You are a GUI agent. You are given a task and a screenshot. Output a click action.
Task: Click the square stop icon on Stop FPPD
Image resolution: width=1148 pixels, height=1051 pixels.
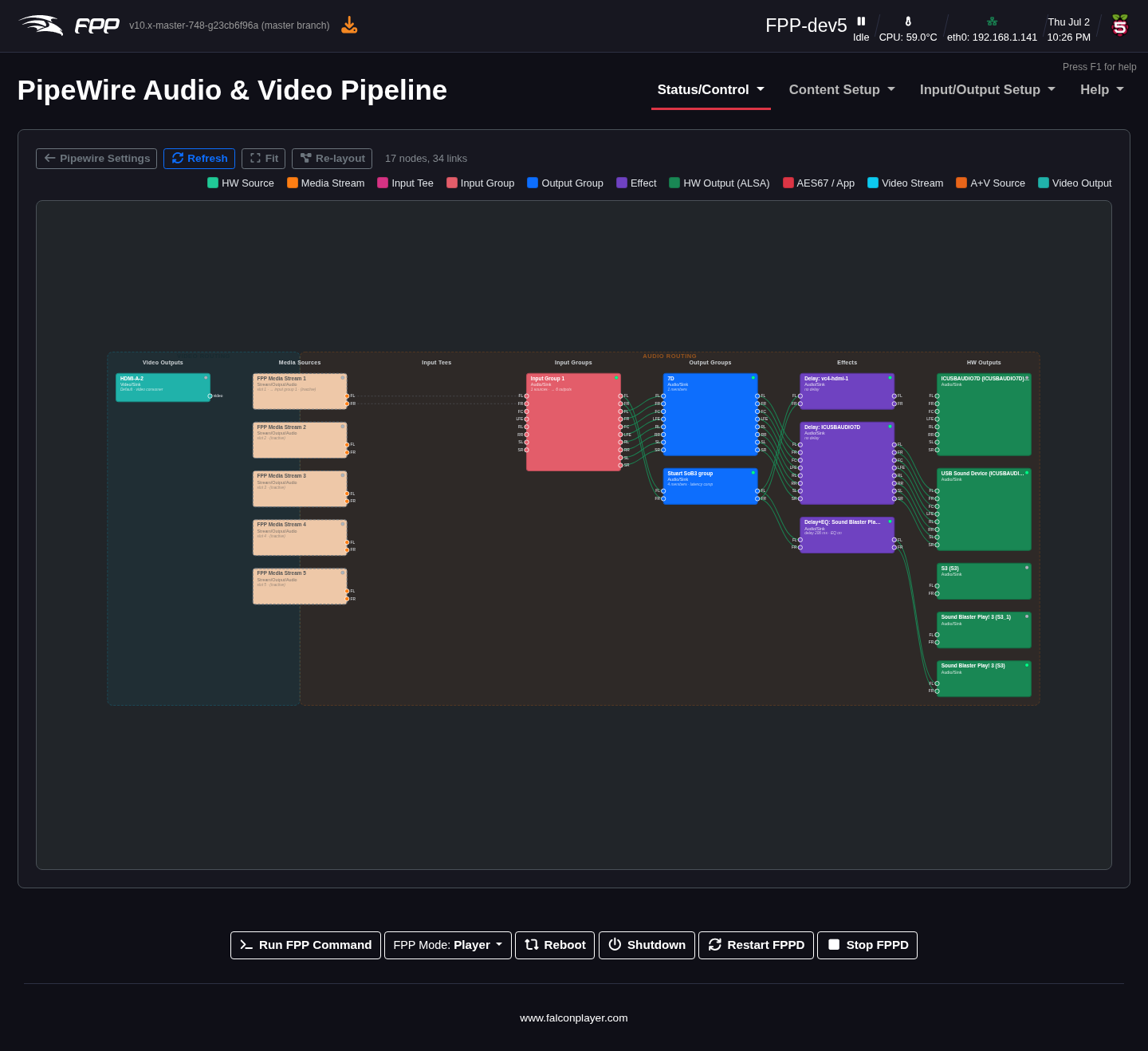pos(834,944)
